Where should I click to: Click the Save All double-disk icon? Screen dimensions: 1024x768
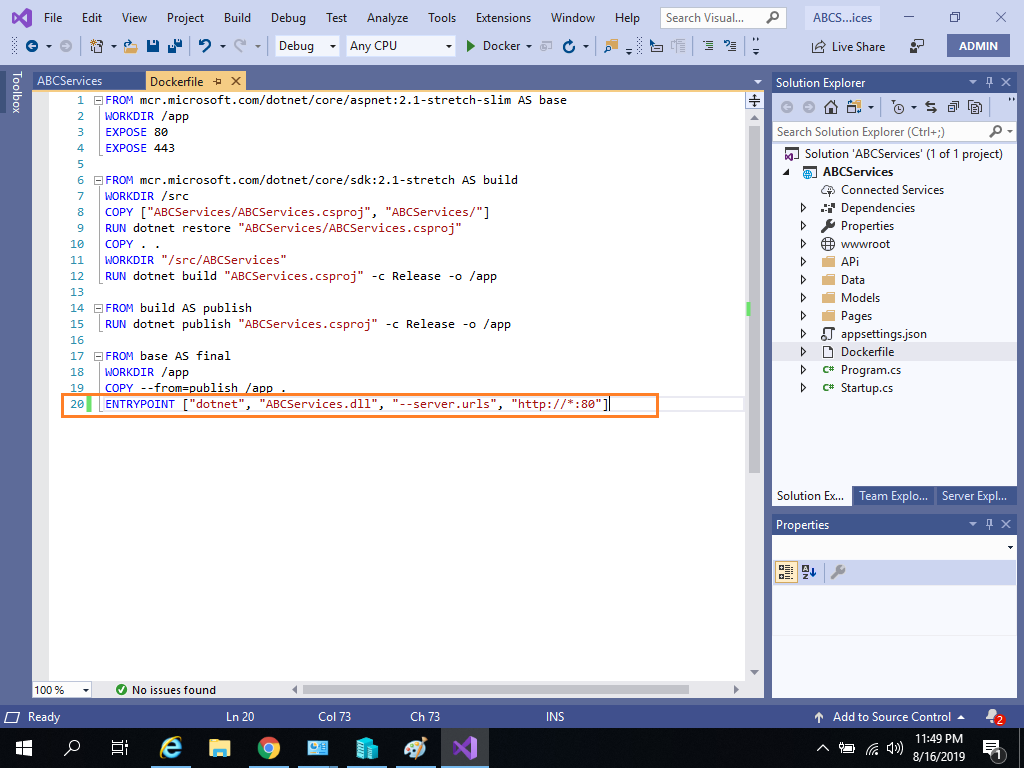(174, 46)
